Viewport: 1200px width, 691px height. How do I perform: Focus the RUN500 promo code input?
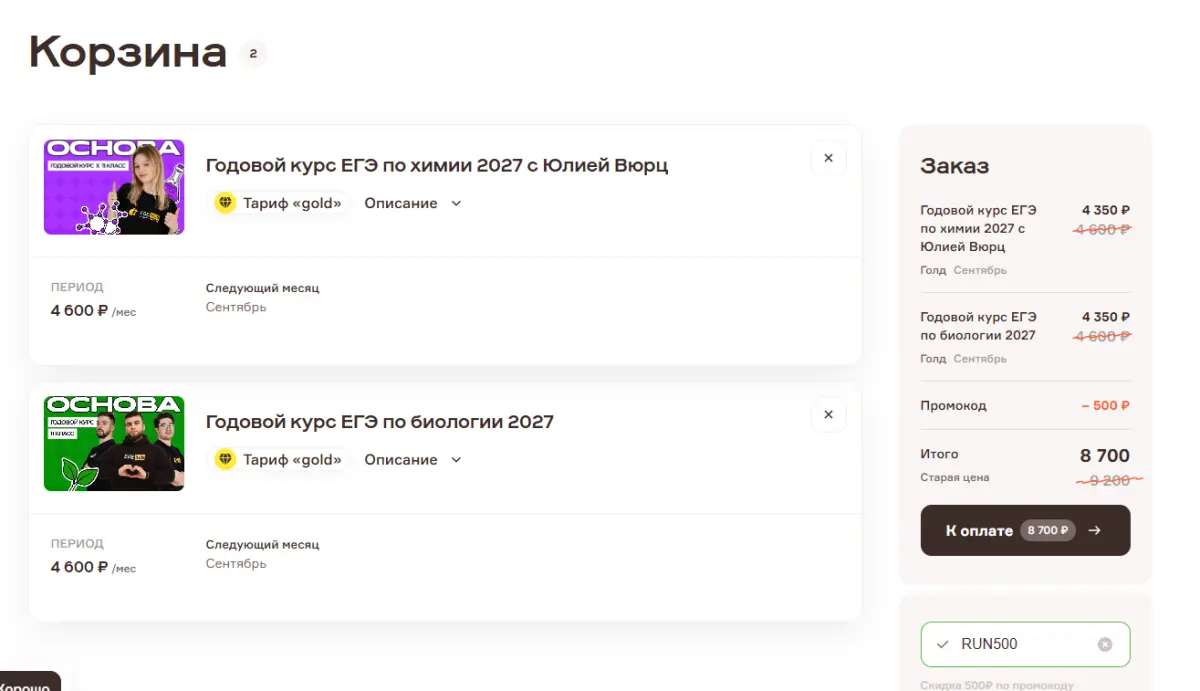click(x=1025, y=644)
